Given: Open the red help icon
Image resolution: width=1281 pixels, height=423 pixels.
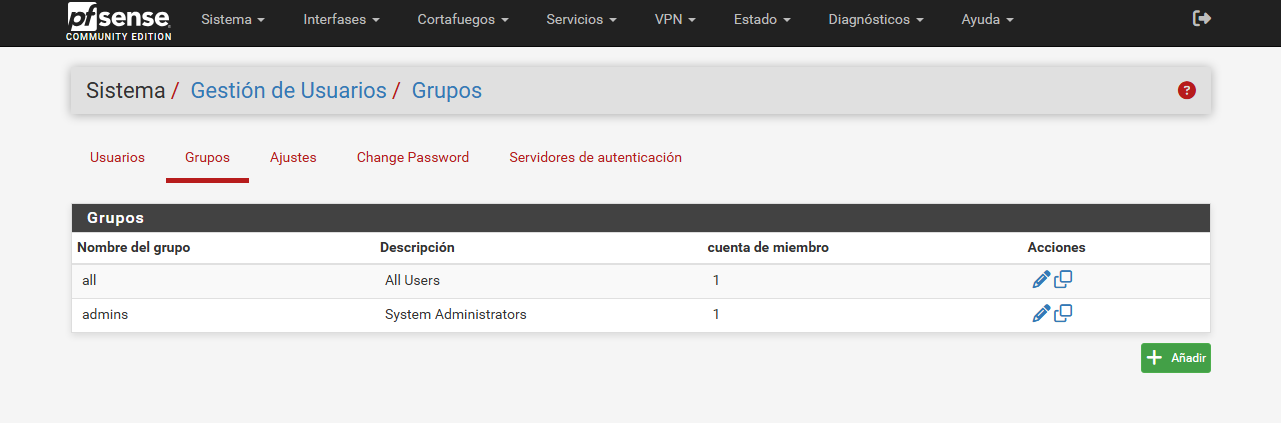Looking at the screenshot, I should 1187,91.
